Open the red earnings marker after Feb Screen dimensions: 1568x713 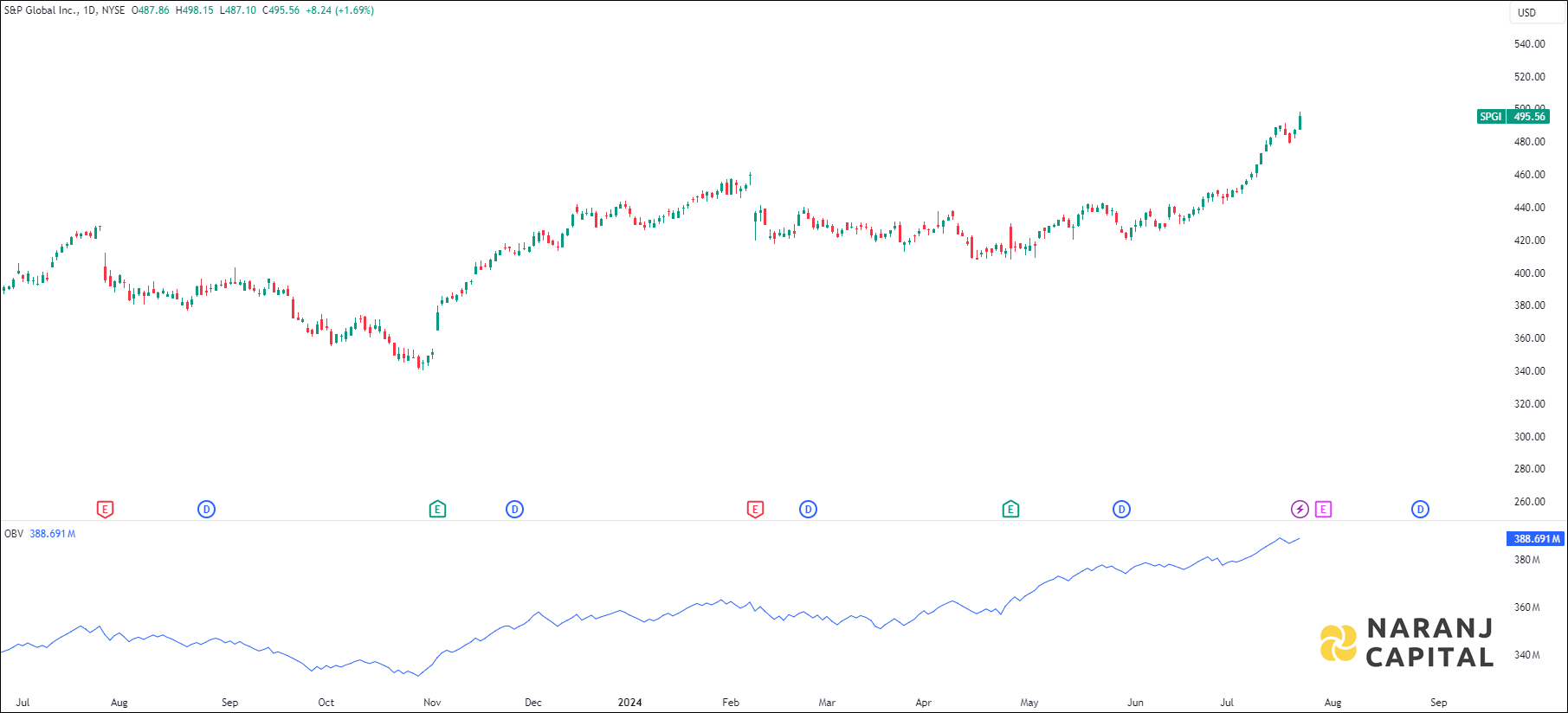755,510
